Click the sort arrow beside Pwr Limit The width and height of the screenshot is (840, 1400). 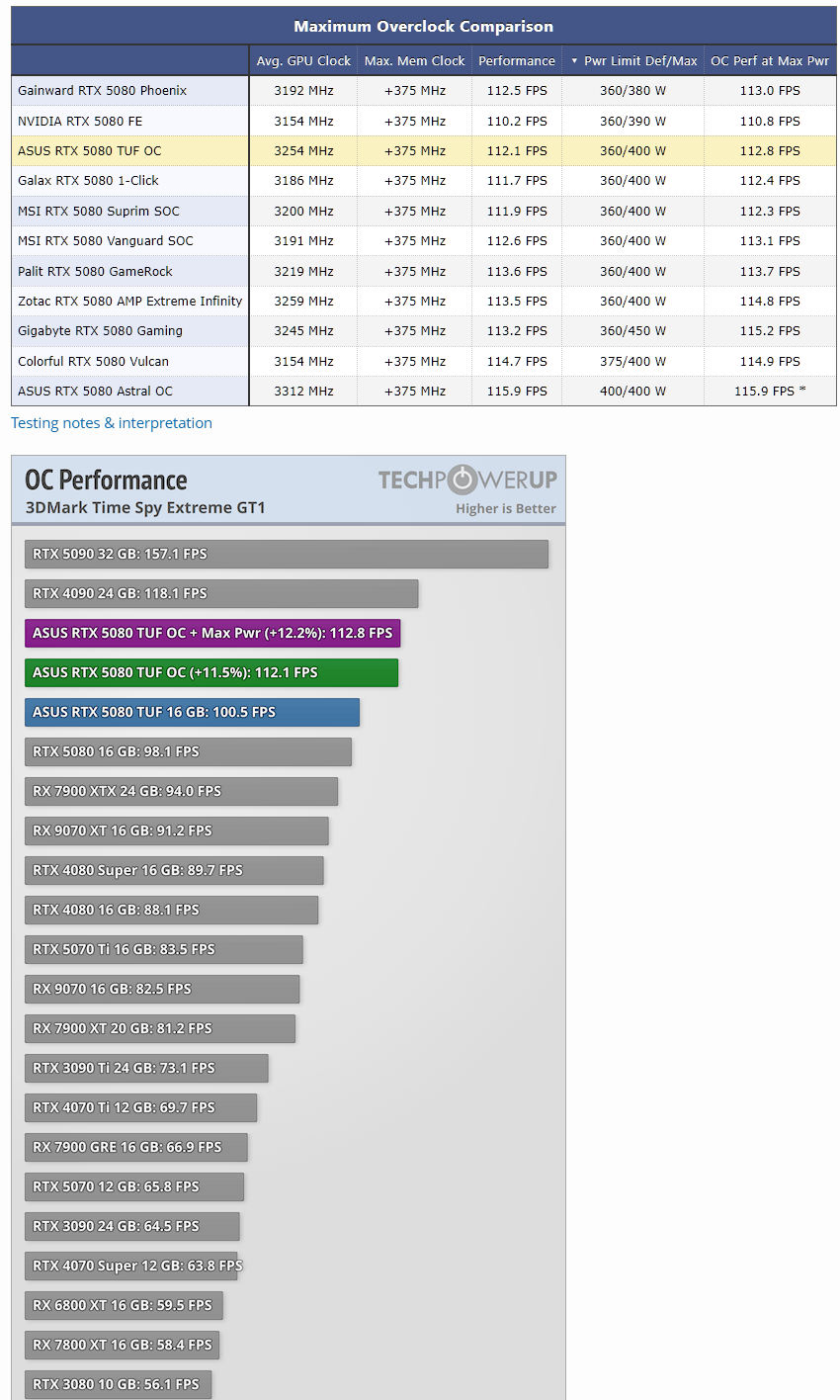point(574,61)
